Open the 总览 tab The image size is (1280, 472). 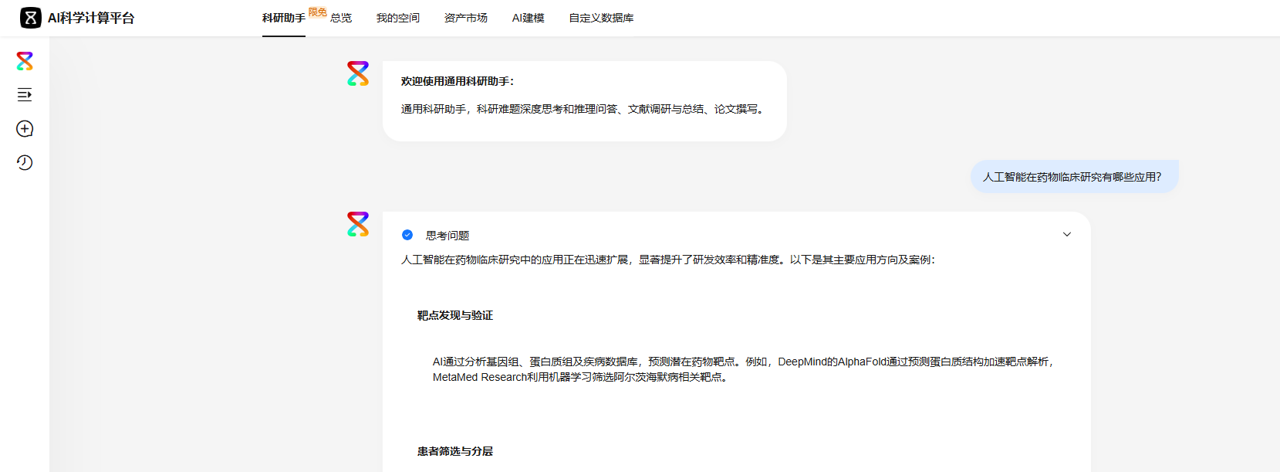[x=341, y=18]
